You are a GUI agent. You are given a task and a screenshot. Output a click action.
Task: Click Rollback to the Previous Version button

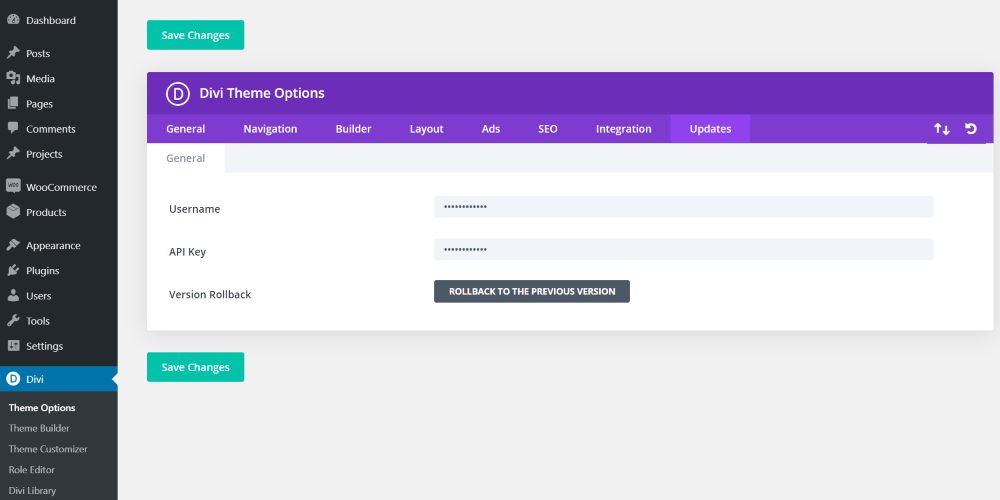tap(532, 291)
